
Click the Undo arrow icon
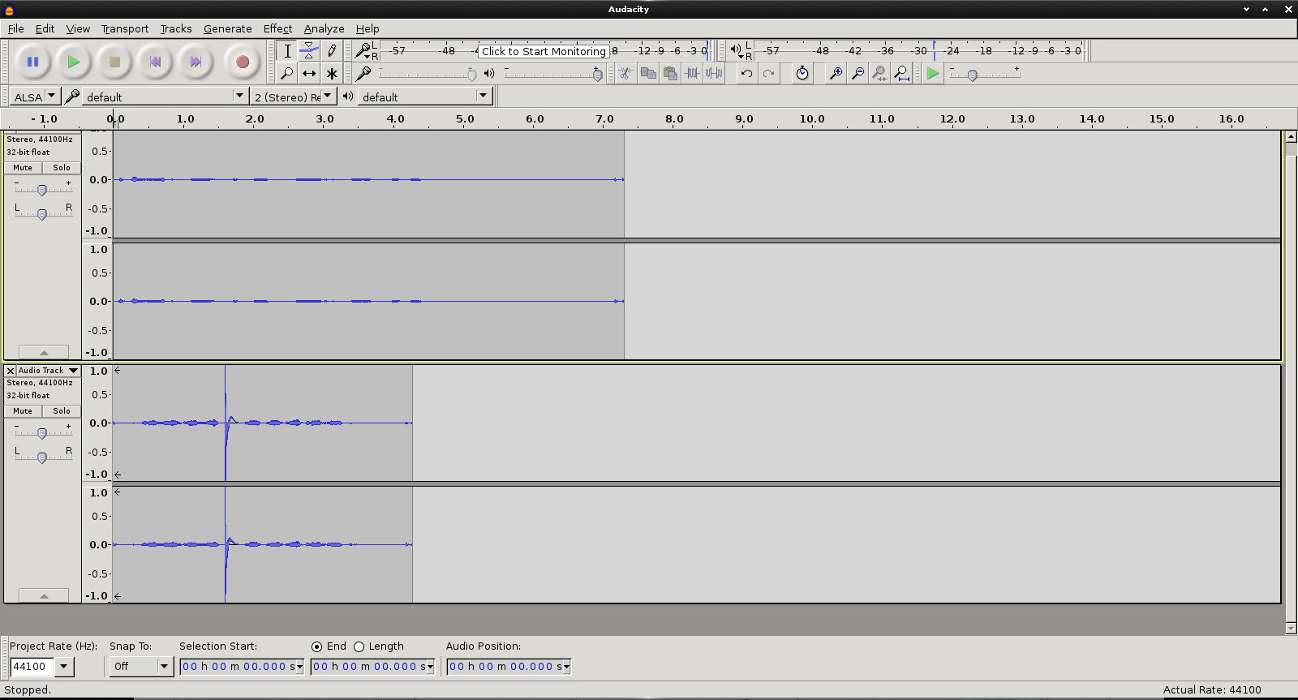[x=748, y=73]
